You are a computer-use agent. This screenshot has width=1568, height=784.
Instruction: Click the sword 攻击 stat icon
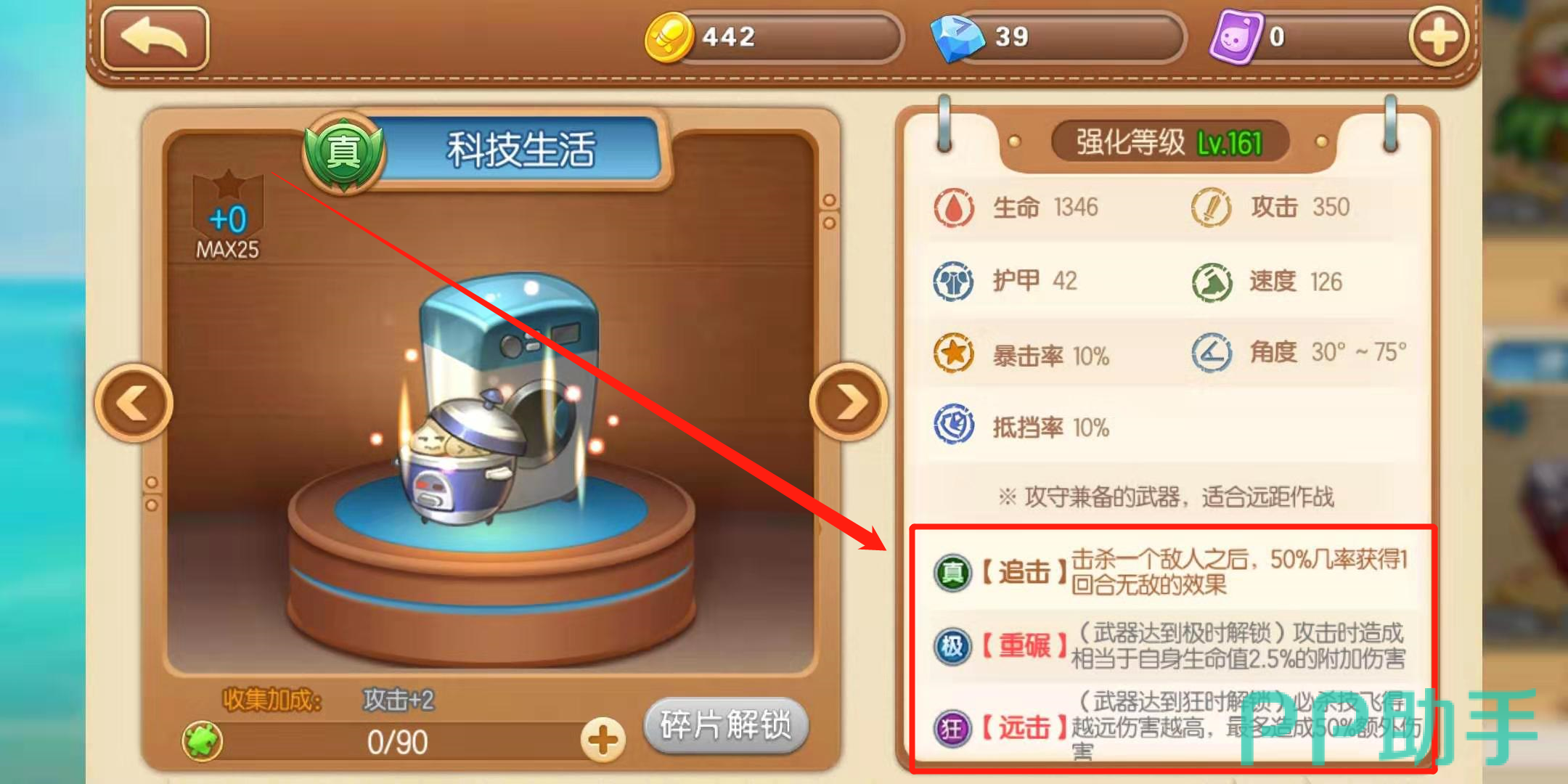(x=1211, y=208)
